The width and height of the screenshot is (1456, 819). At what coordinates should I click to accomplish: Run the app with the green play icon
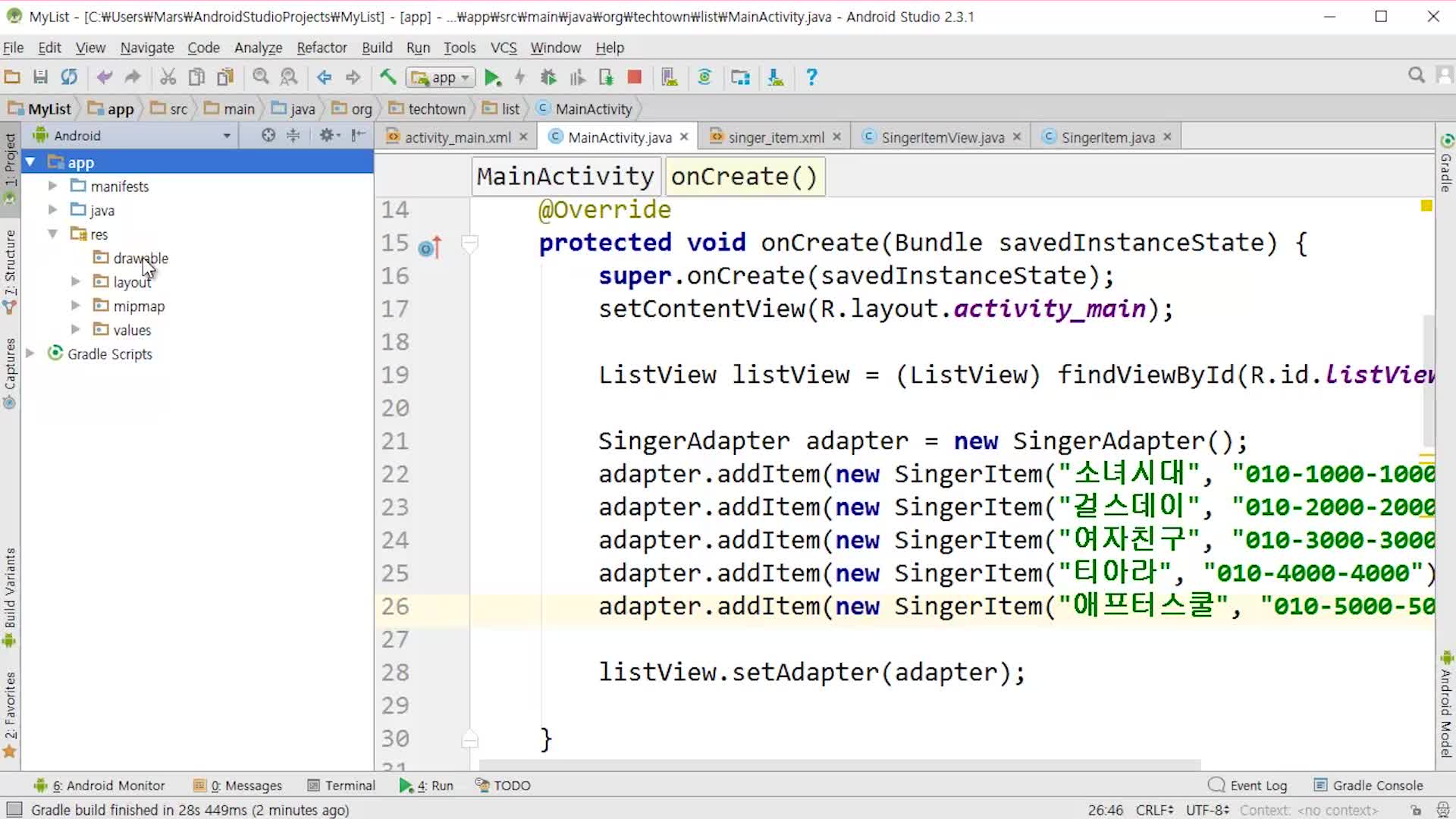(x=492, y=77)
